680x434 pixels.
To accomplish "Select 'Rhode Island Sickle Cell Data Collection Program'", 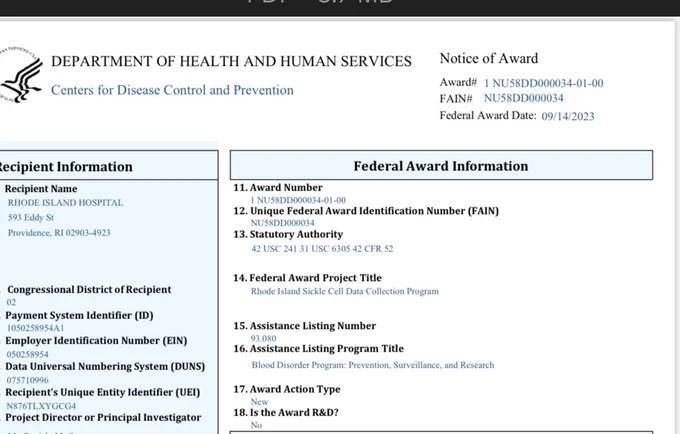I will (x=345, y=291).
